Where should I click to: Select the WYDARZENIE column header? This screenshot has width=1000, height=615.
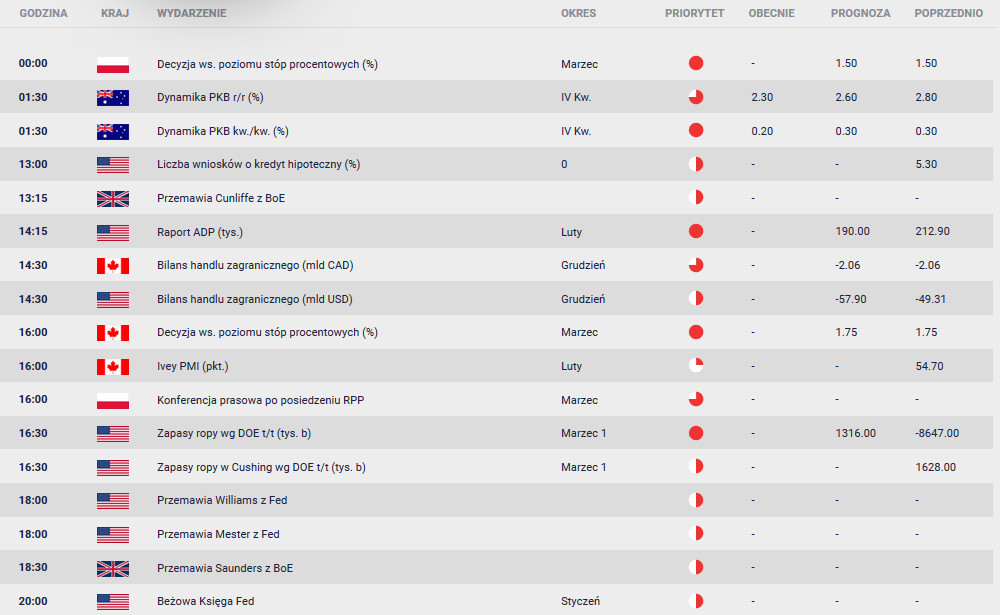(x=192, y=13)
